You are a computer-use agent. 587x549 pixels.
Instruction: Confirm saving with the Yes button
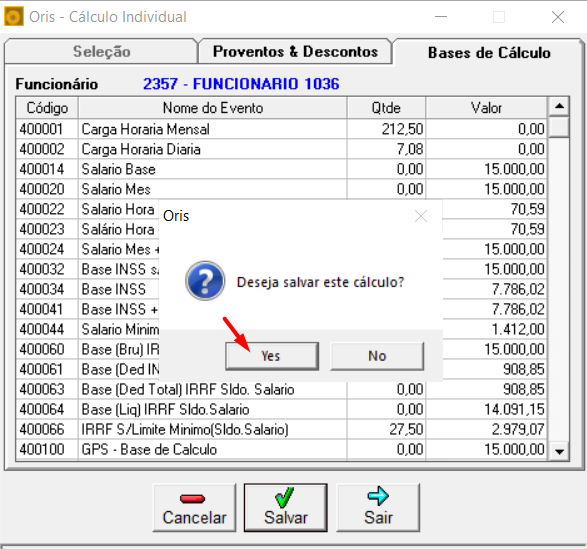272,356
